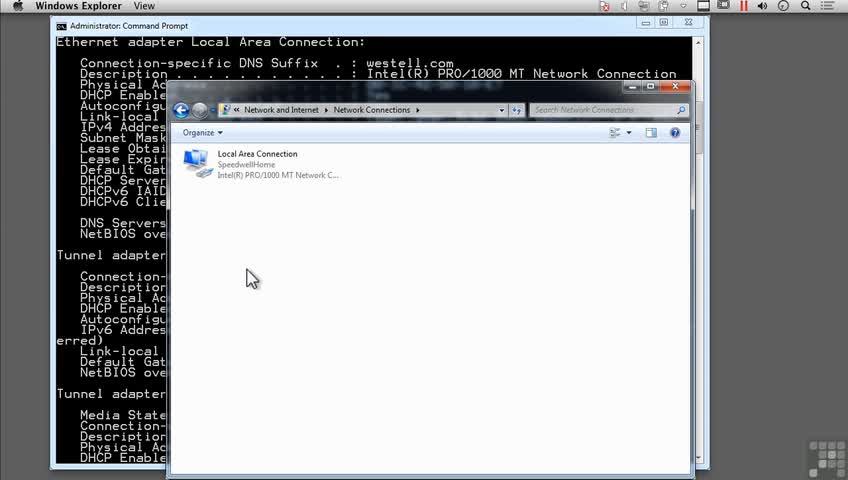Click the Ethernet adapter Local Area Connection line
The image size is (848, 480).
pos(210,42)
